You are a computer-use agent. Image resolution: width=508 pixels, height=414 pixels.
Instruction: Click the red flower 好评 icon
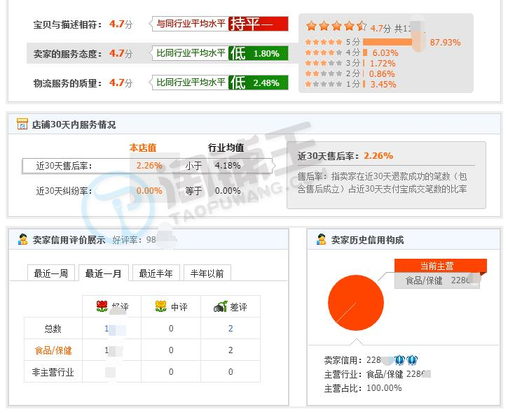(102, 306)
